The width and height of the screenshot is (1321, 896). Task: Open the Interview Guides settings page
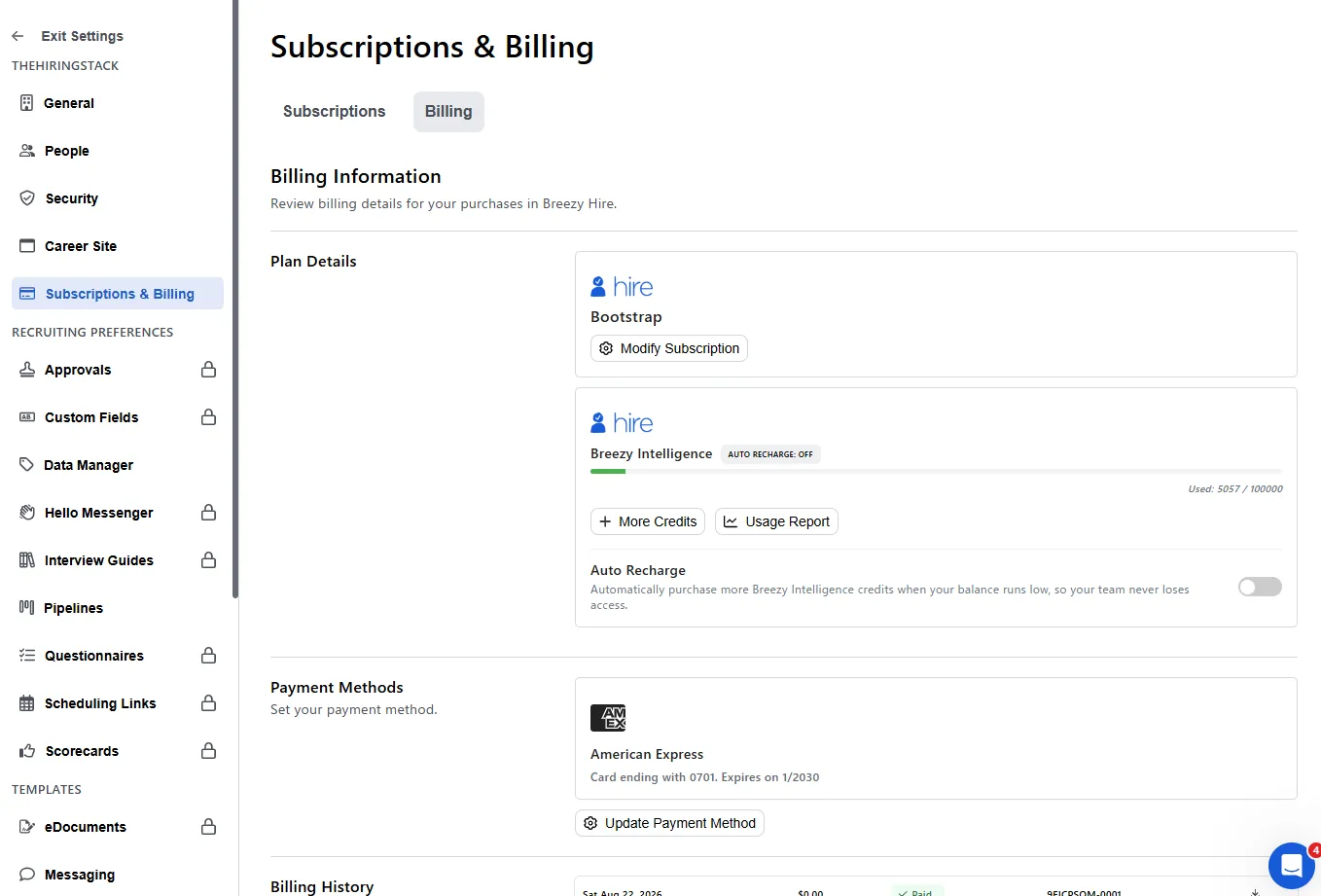(99, 560)
